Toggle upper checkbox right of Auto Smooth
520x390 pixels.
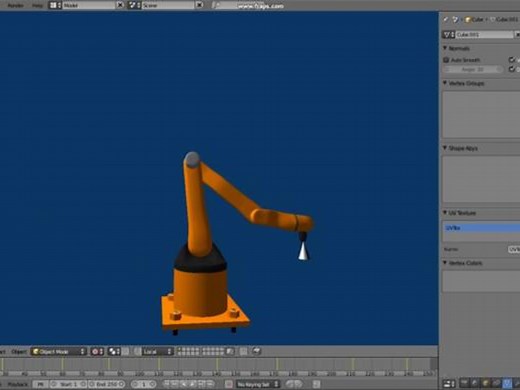[x=512, y=60]
